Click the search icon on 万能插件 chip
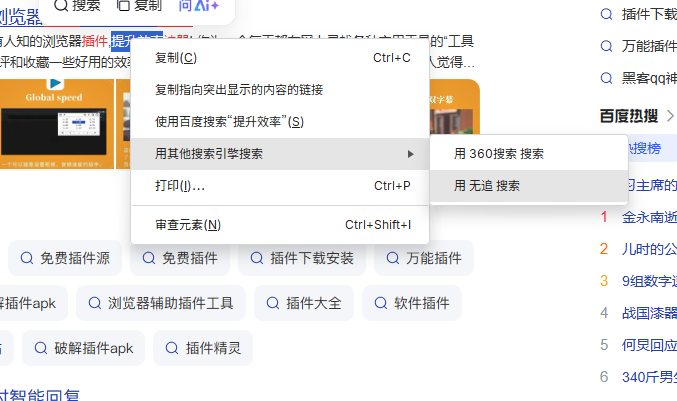This screenshot has height=401, width=677. (392, 258)
